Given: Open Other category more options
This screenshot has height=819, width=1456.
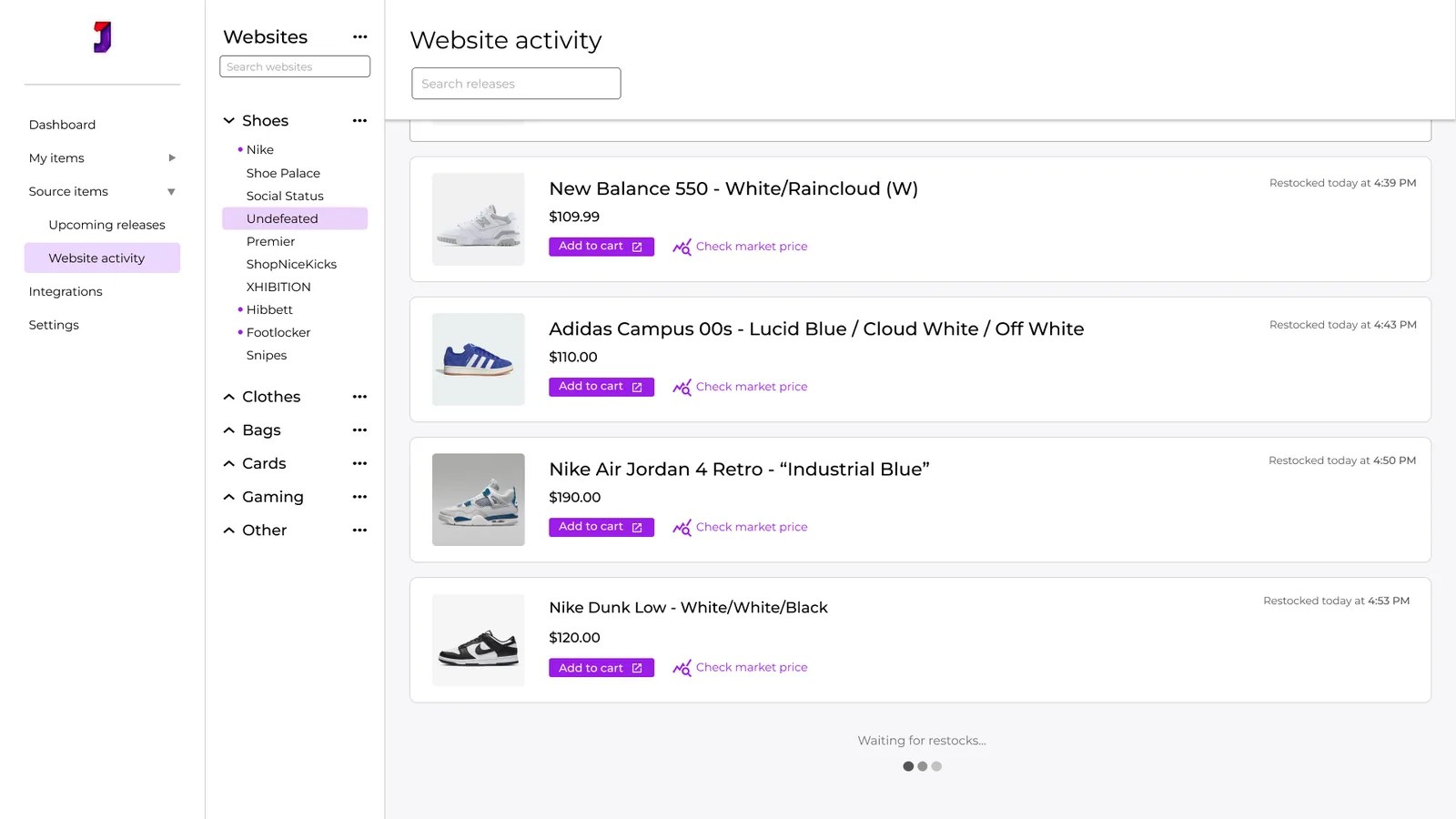Looking at the screenshot, I should point(359,531).
